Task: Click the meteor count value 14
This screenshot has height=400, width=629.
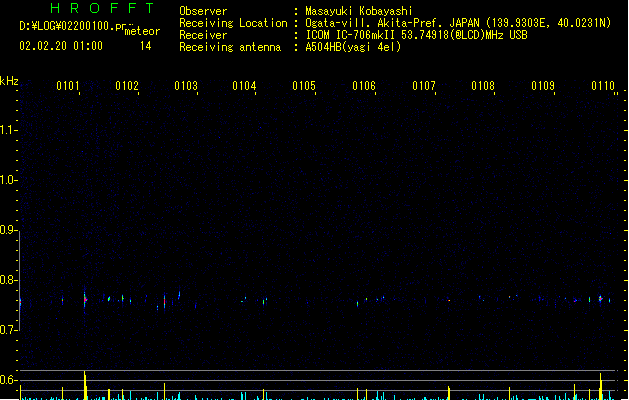Action: coord(146,46)
